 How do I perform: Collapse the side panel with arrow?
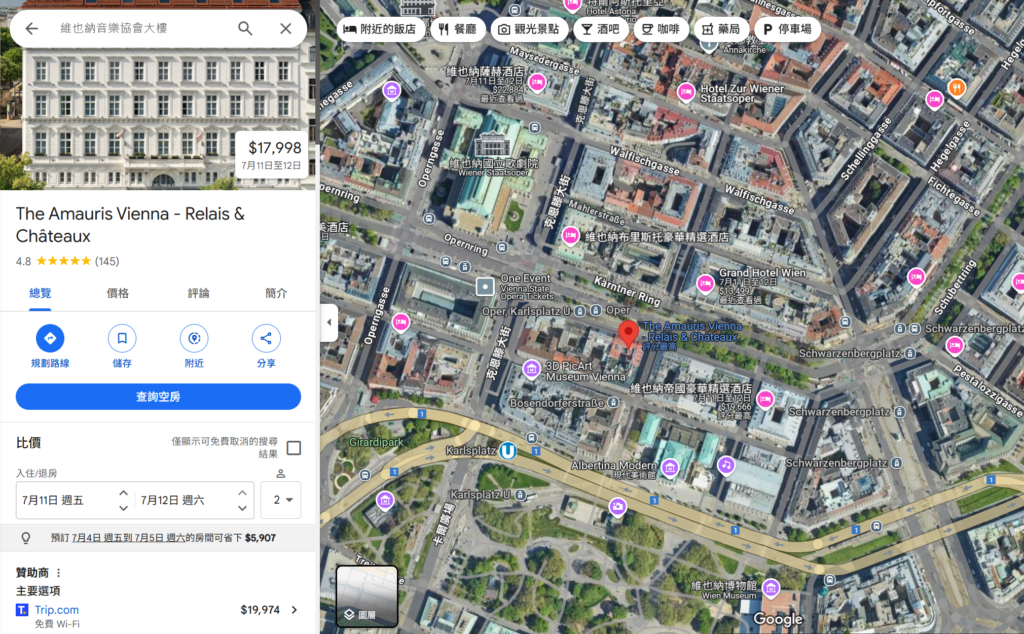coord(330,322)
